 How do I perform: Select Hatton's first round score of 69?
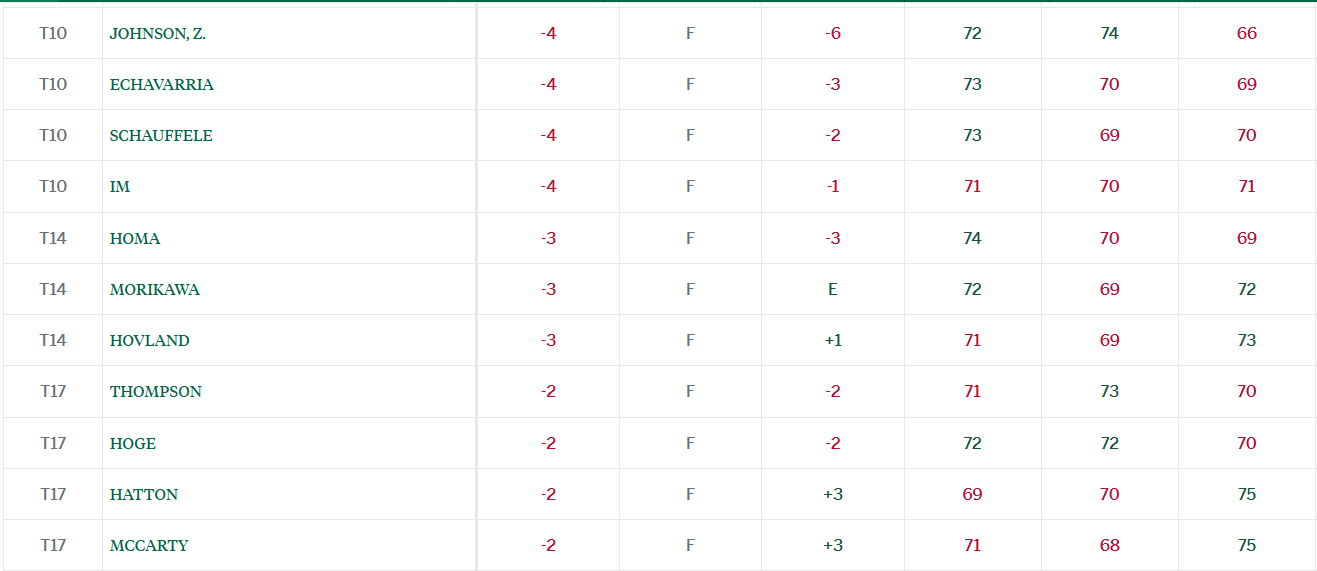[972, 494]
